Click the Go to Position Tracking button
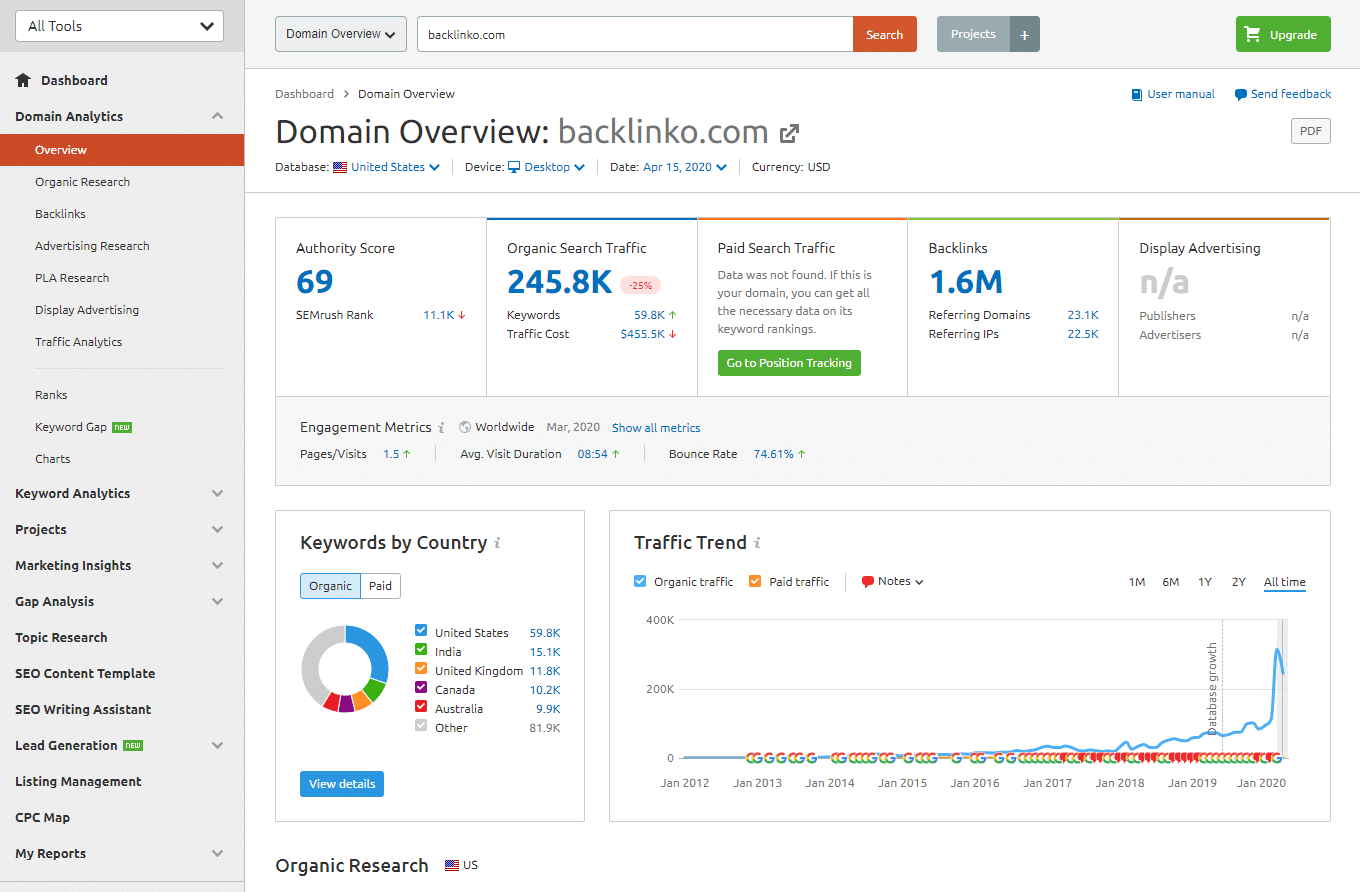This screenshot has height=892, width=1360. (789, 362)
